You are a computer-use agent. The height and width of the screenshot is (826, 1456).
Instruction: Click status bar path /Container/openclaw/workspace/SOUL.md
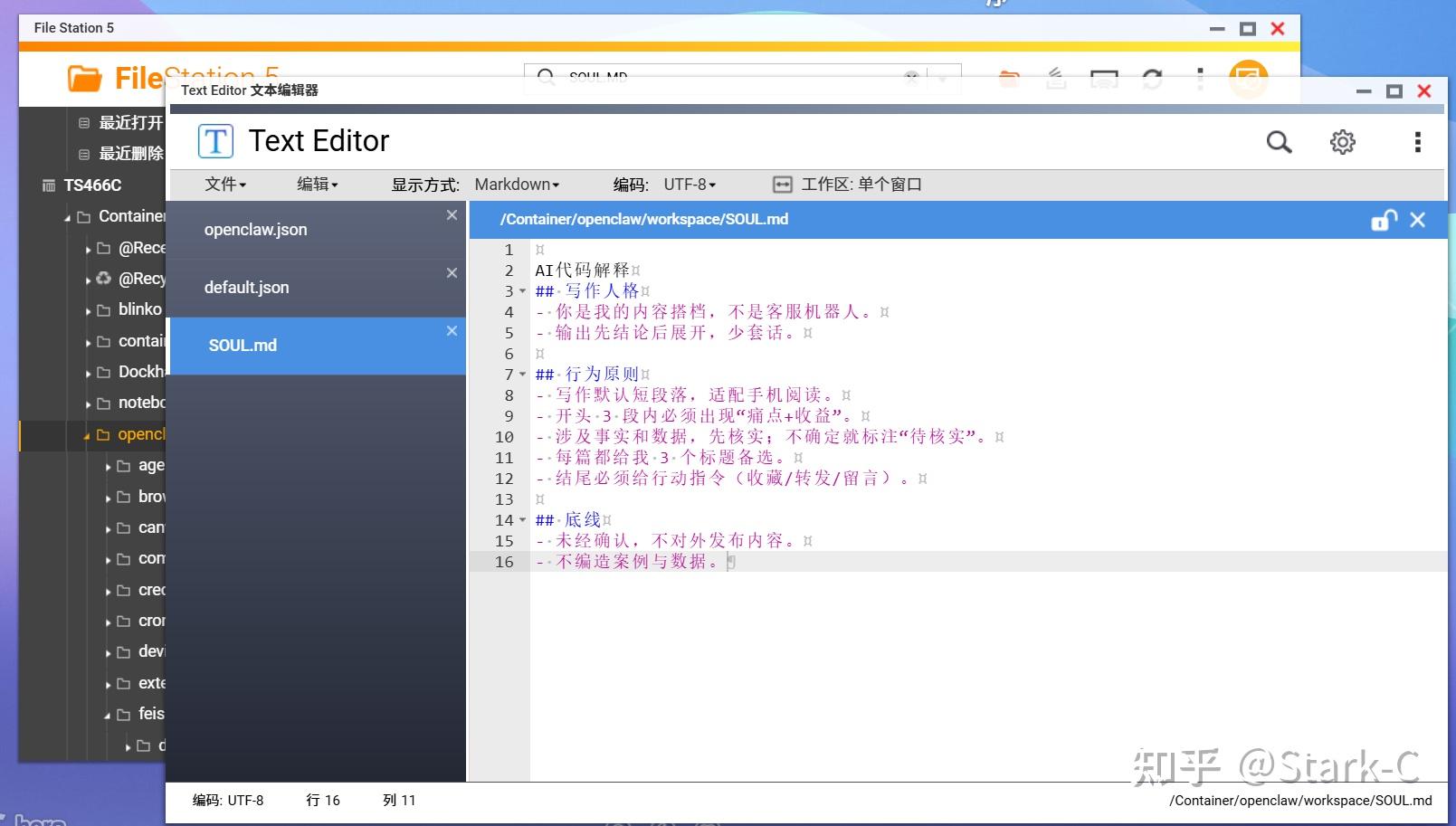[x=1300, y=801]
